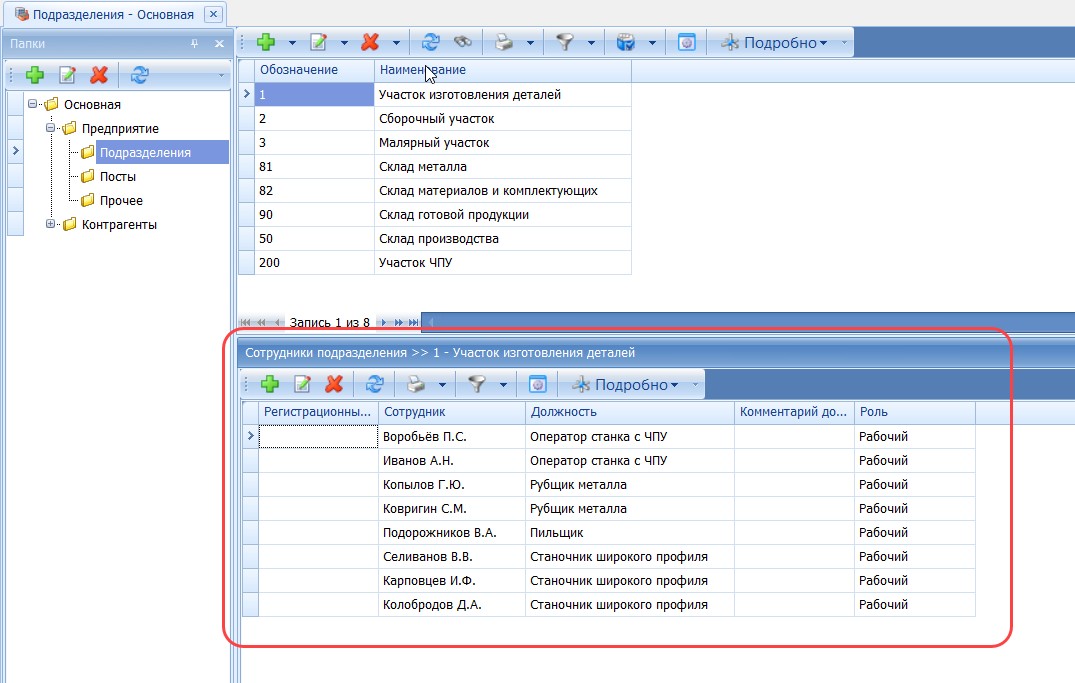The height and width of the screenshot is (683, 1075).
Task: Sort by the Должность column header
Action: coord(629,412)
